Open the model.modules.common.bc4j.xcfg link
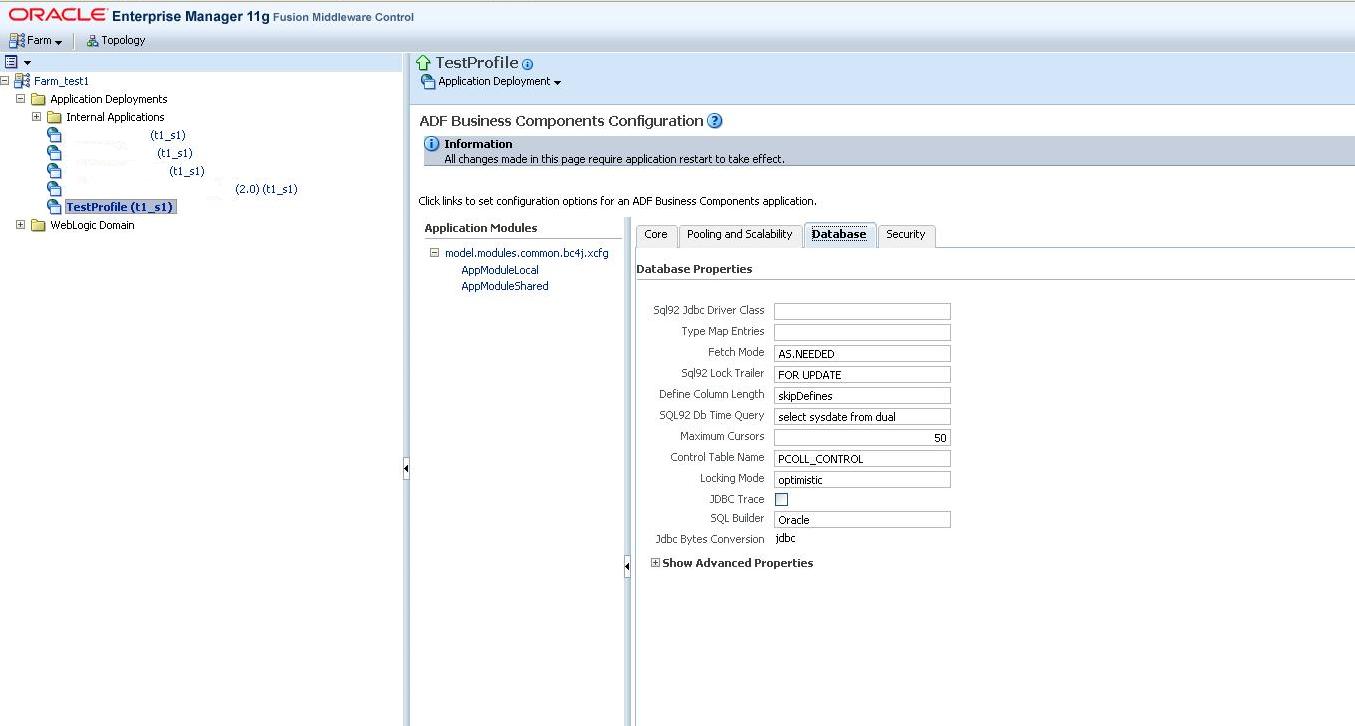 click(526, 253)
